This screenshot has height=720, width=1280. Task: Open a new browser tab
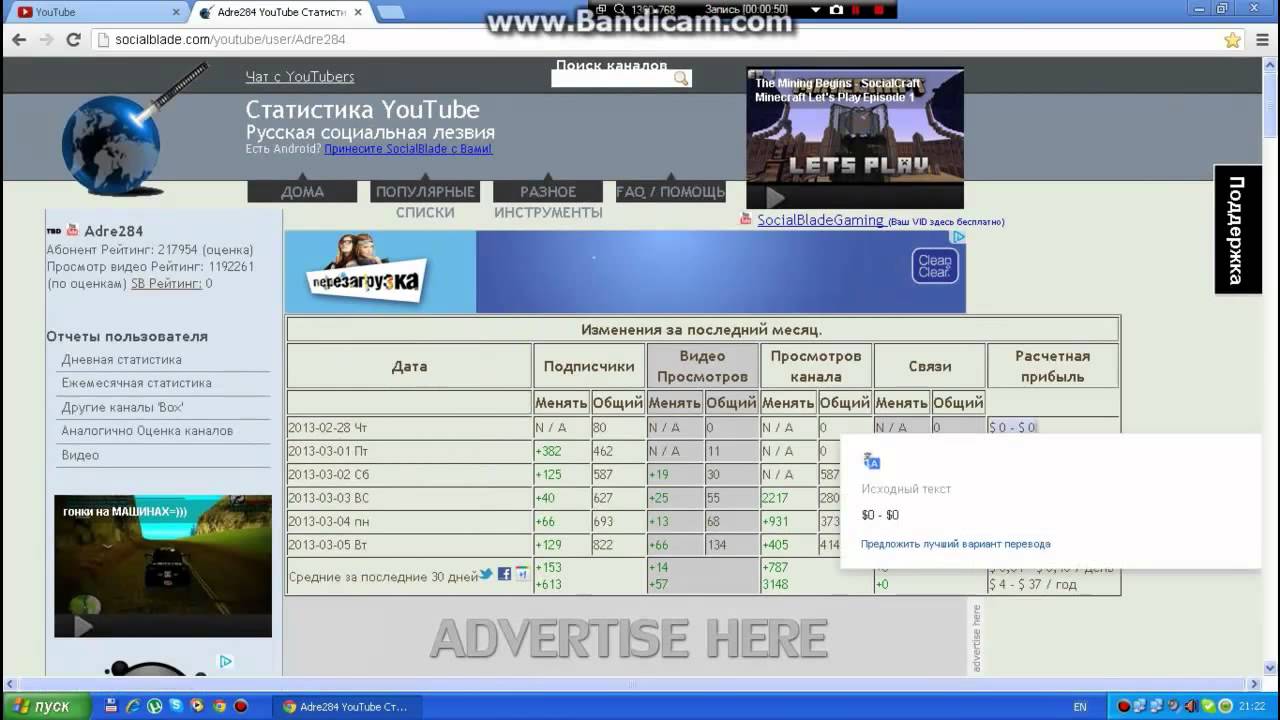click(390, 12)
